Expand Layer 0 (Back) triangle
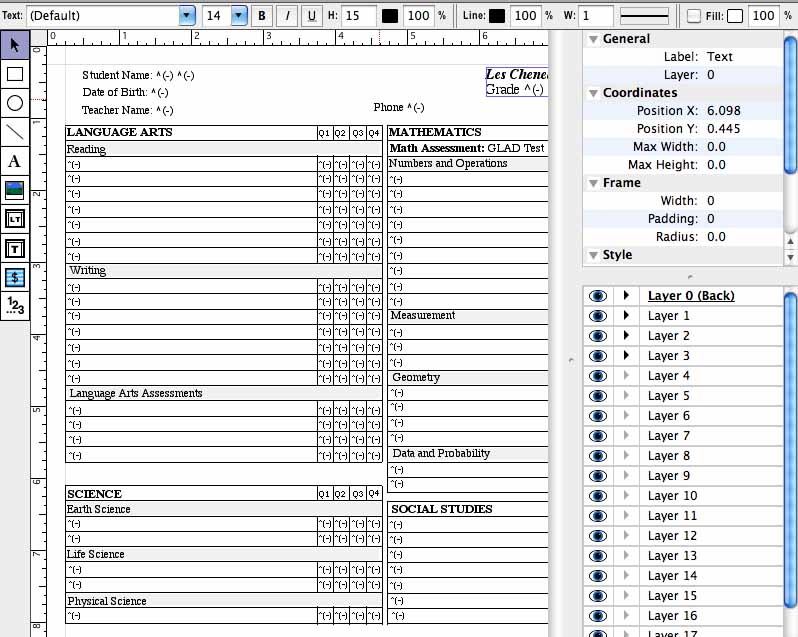This screenshot has height=637, width=798. [x=626, y=295]
